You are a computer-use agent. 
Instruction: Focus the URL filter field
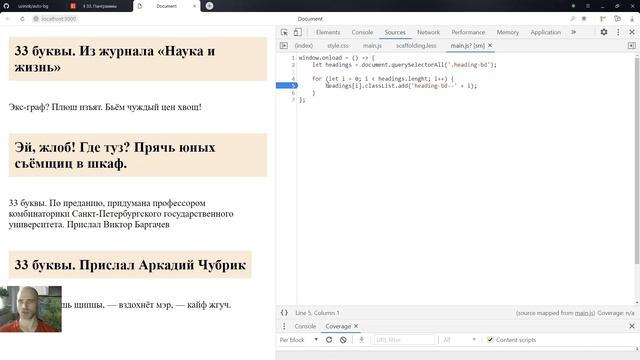404,340
